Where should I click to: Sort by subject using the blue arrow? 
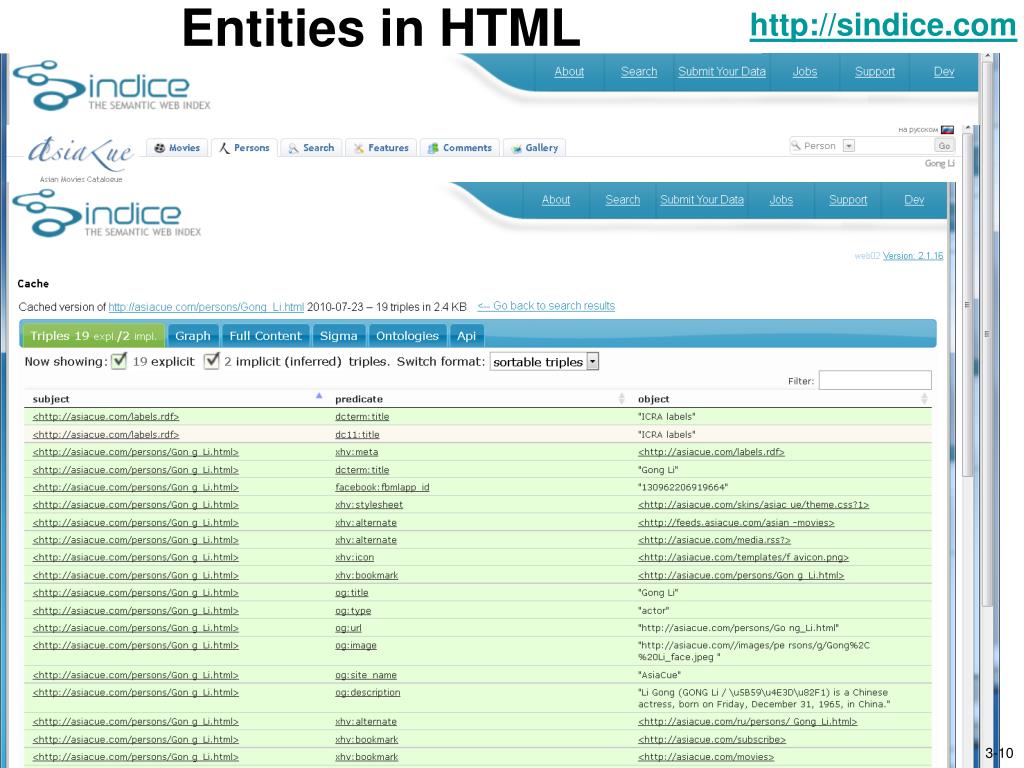tap(319, 395)
